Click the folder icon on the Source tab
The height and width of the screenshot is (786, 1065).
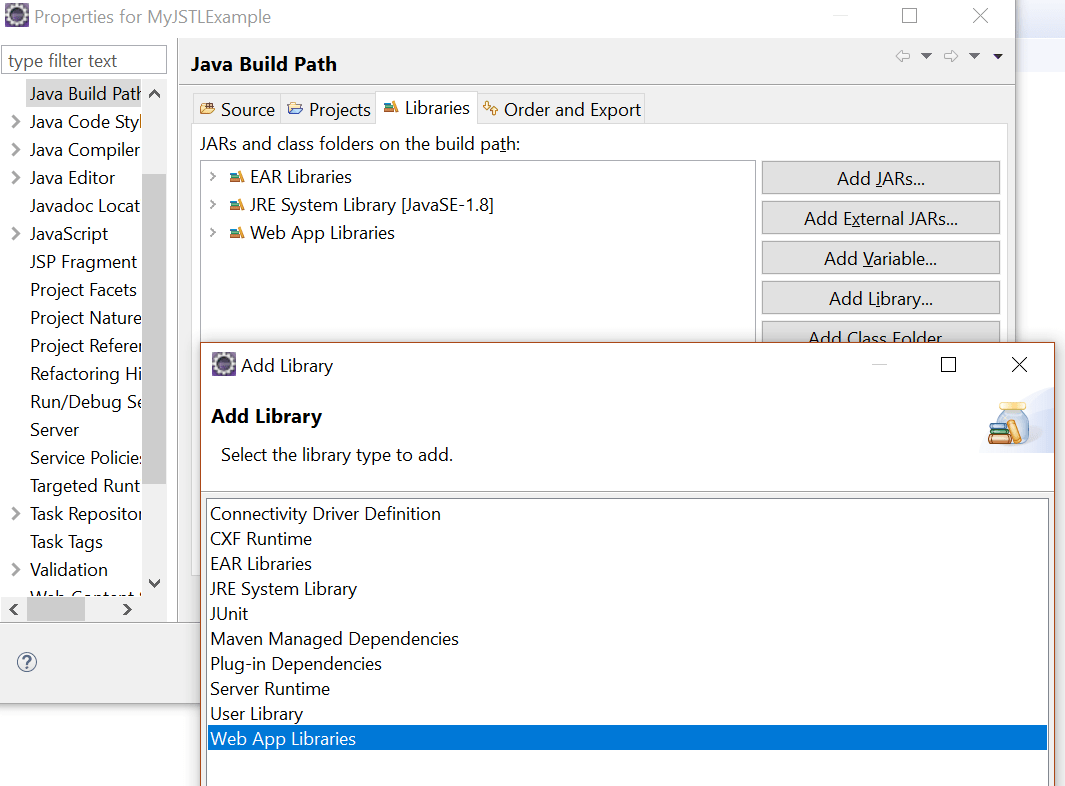tap(211, 108)
